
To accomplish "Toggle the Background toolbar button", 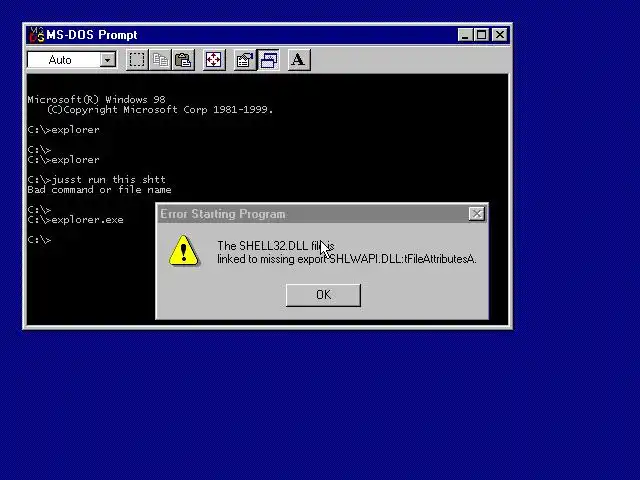I will (x=269, y=60).
